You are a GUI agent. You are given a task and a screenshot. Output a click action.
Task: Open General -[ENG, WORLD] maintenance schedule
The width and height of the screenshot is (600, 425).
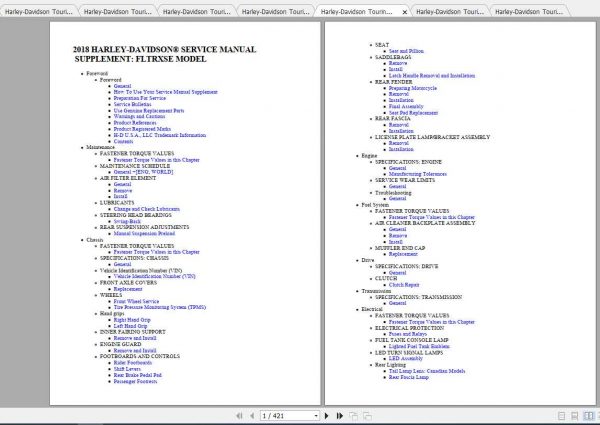point(143,172)
